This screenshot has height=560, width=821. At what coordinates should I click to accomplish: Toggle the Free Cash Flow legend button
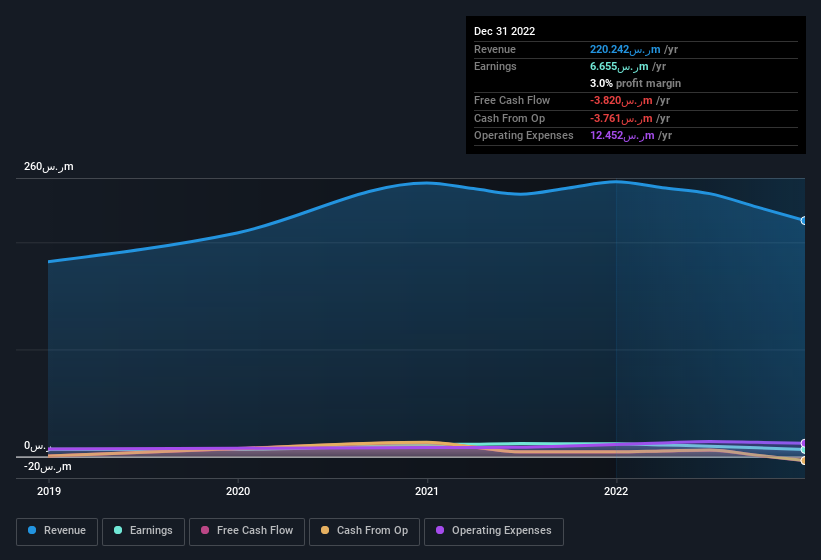pyautogui.click(x=247, y=532)
